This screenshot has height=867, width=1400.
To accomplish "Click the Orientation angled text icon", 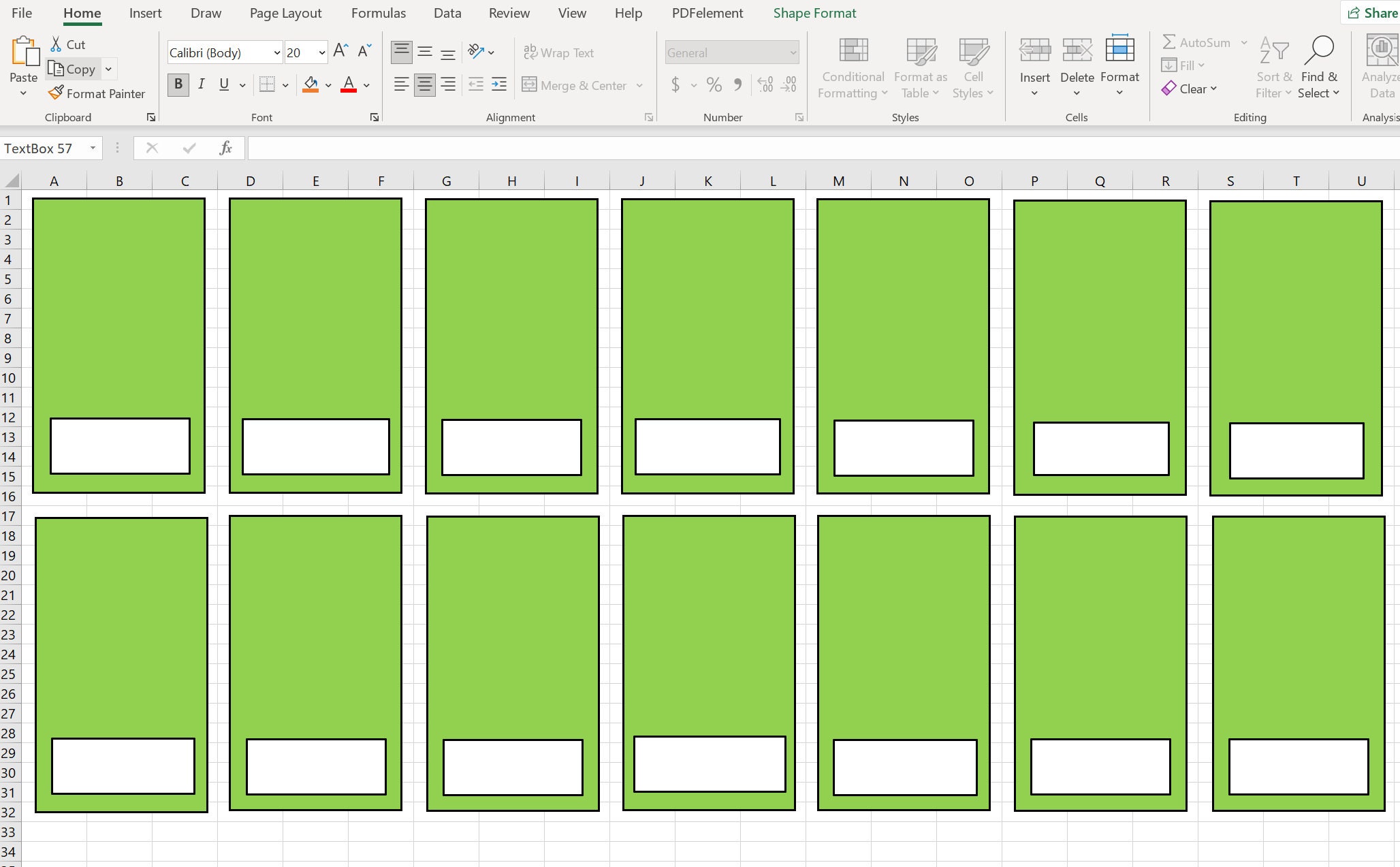I will [x=476, y=52].
